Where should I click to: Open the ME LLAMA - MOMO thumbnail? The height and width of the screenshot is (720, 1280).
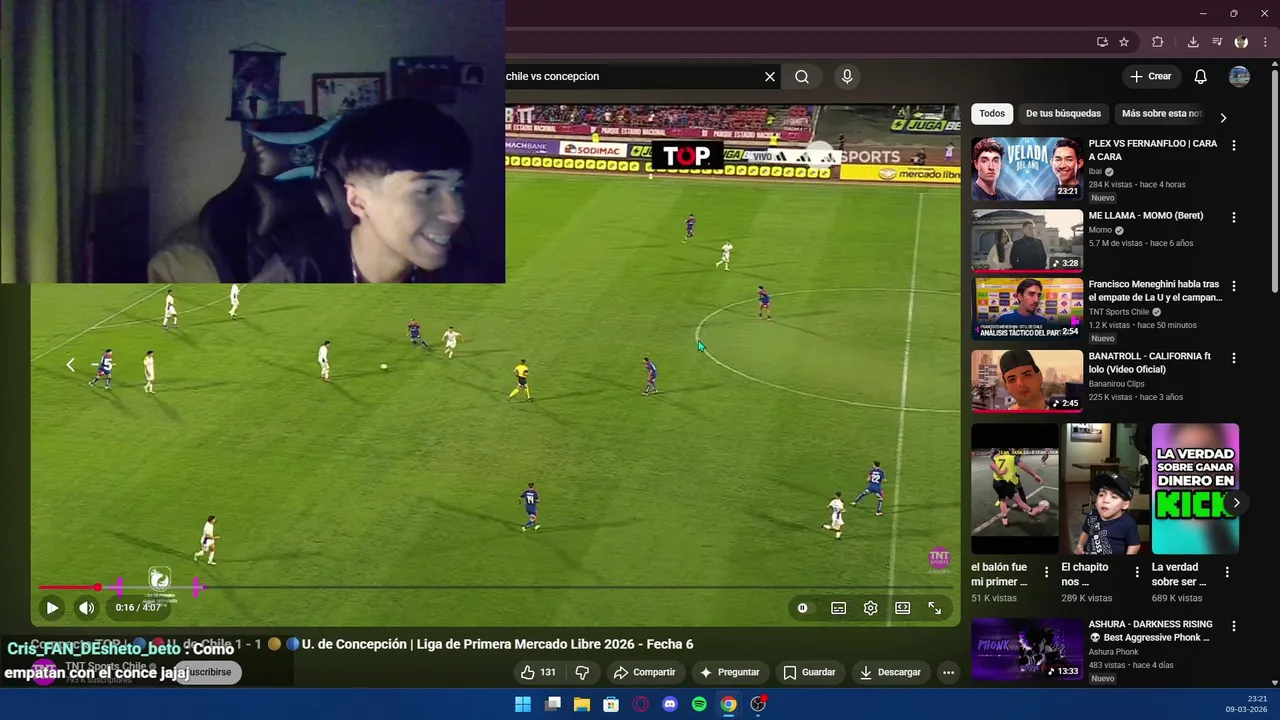pyautogui.click(x=1027, y=241)
